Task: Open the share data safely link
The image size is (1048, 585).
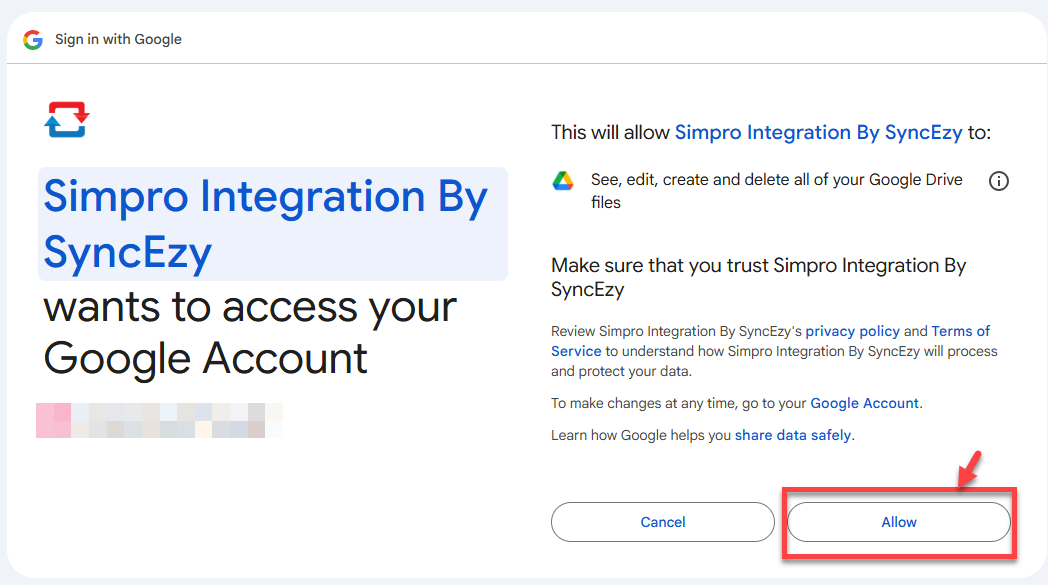Action: point(793,435)
